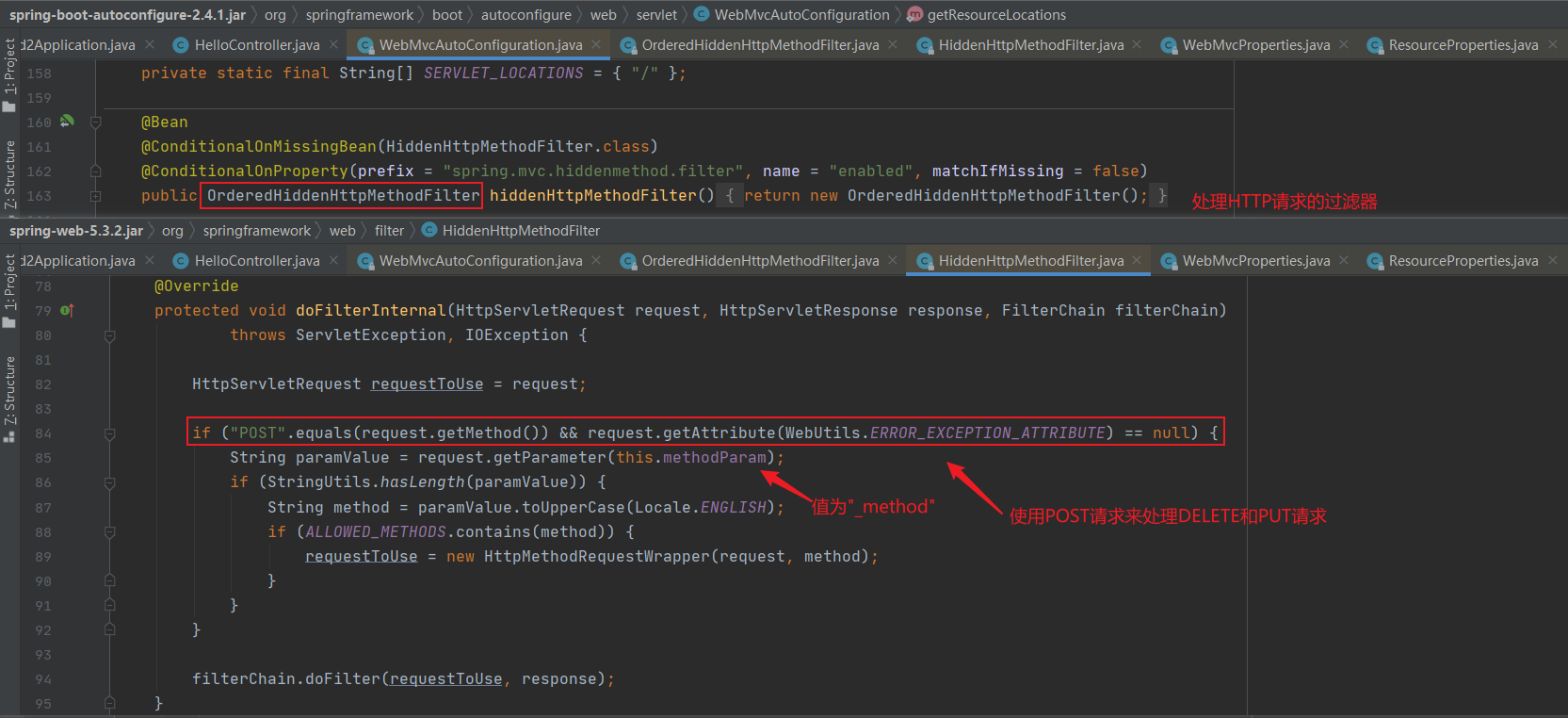Click the WebMvcAutoConfiguration class breadcrumb
1568x718 pixels.
(x=791, y=14)
